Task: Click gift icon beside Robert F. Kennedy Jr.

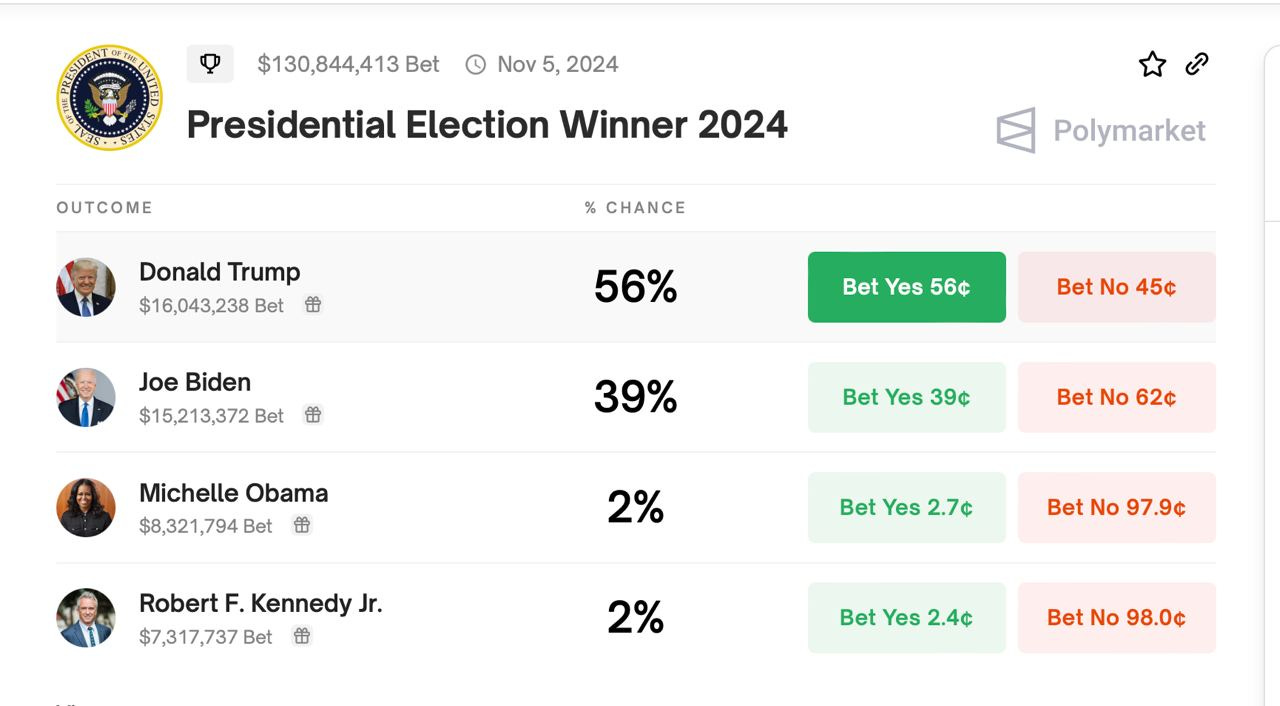Action: point(301,636)
